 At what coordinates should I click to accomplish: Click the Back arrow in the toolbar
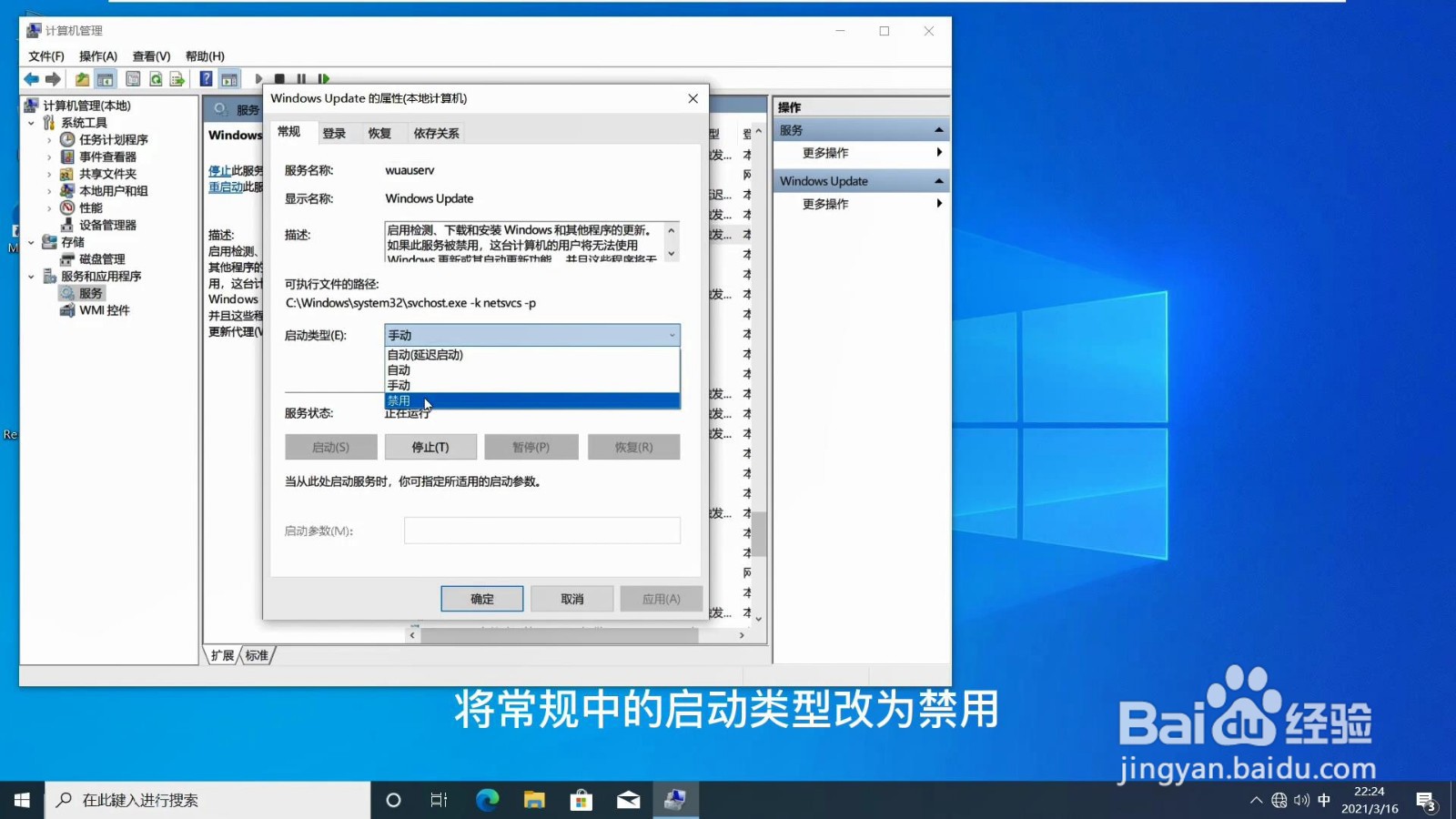[x=32, y=79]
